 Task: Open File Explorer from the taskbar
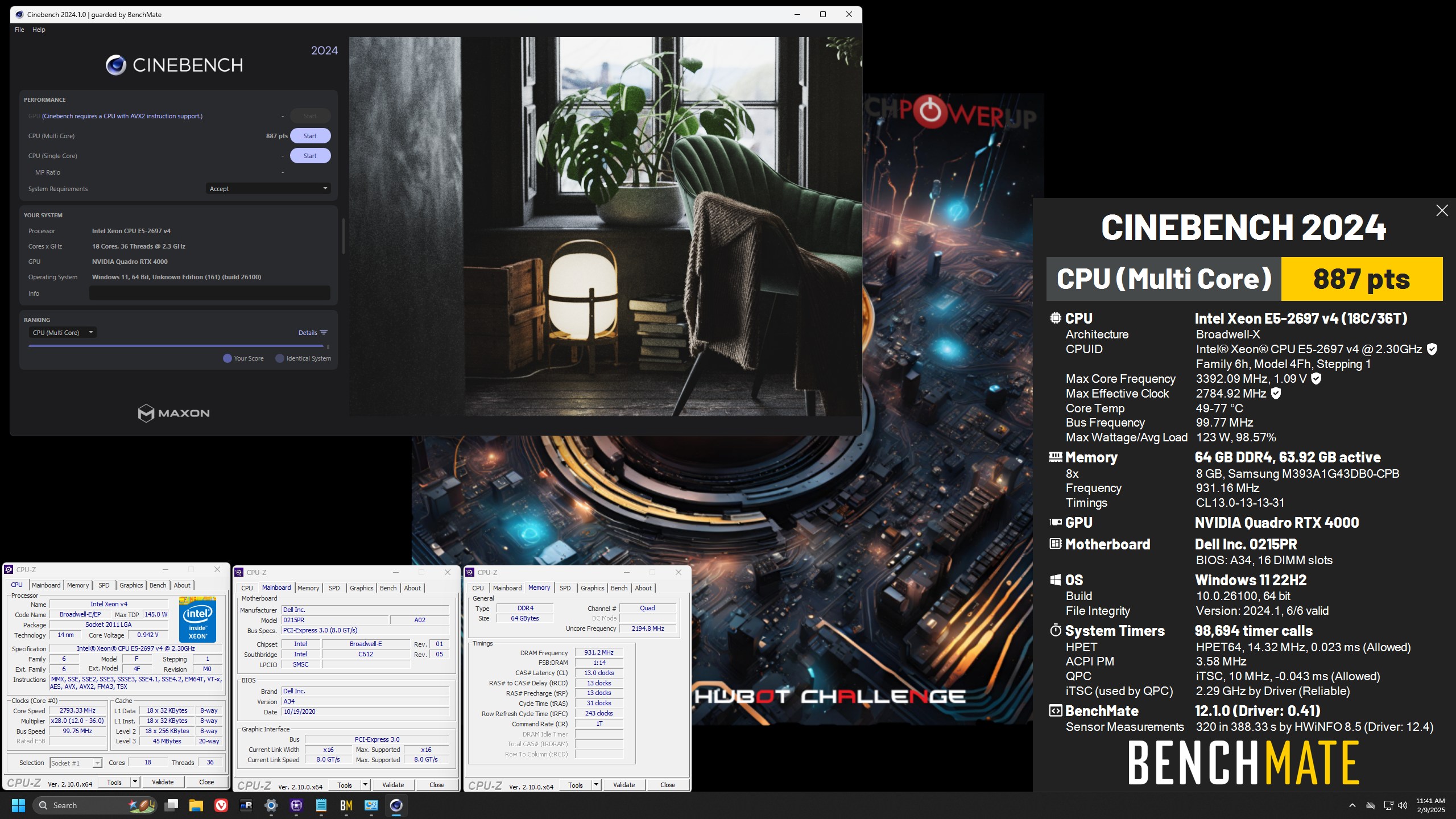click(x=196, y=805)
